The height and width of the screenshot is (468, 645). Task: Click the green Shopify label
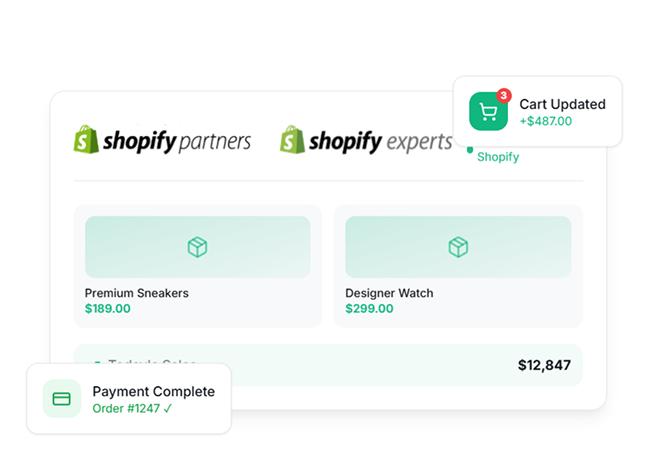(498, 157)
